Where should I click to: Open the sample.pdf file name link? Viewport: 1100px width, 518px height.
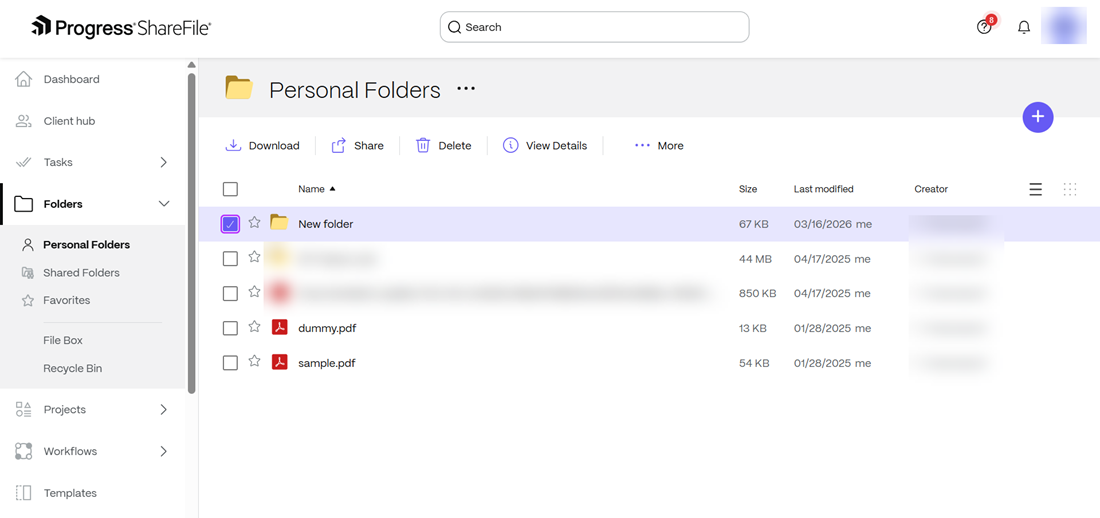coord(326,363)
